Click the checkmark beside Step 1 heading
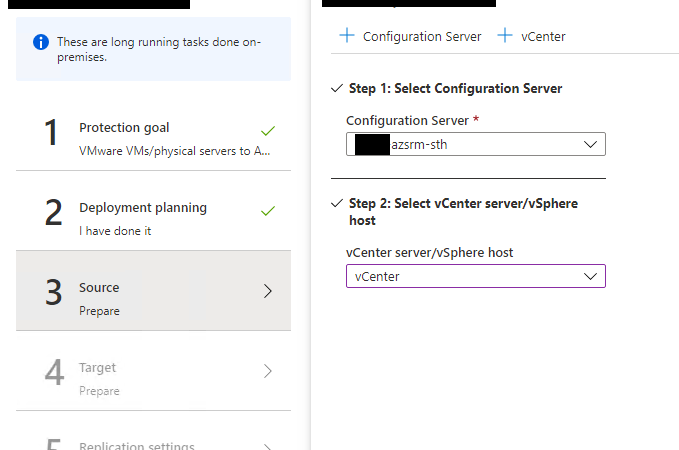This screenshot has height=450, width=679. coord(337,88)
